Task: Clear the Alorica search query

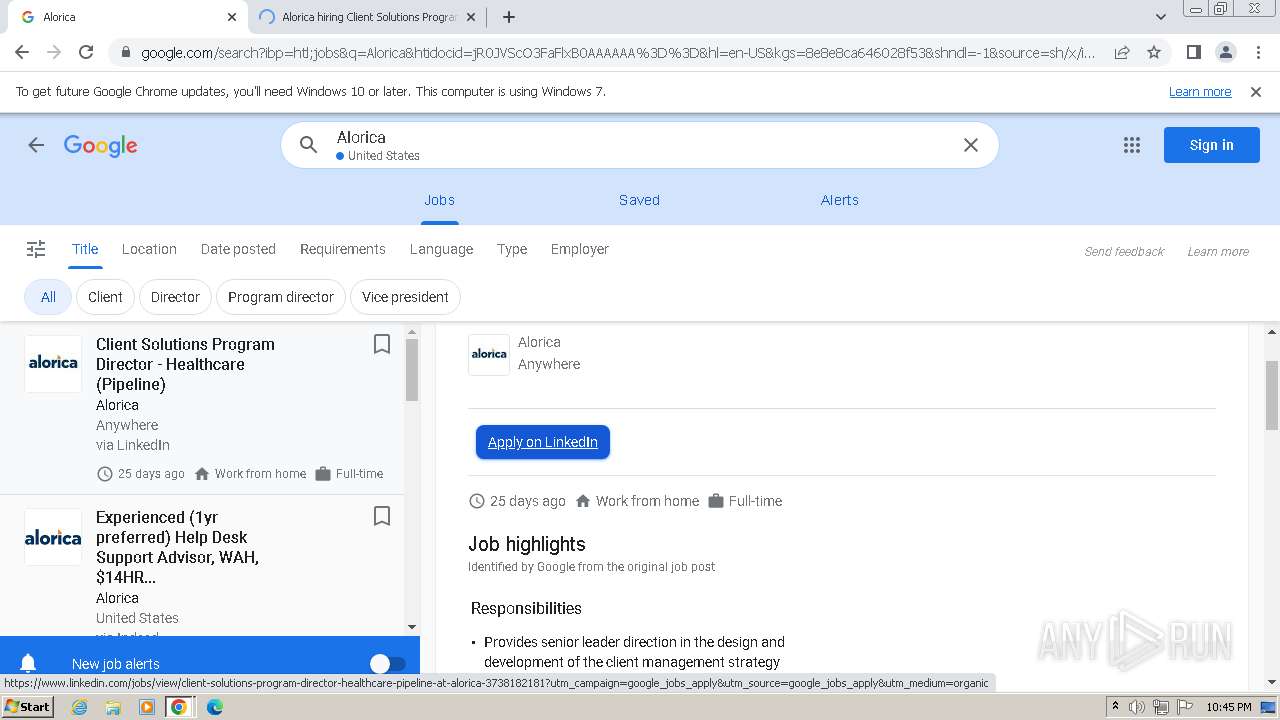Action: point(970,145)
